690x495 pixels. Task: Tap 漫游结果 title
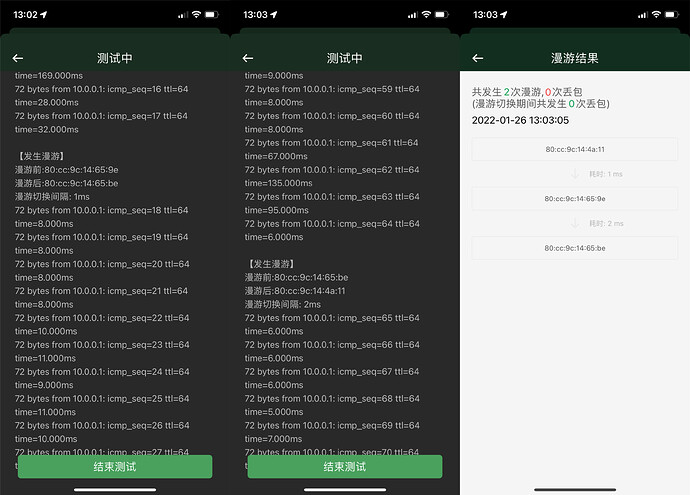pos(575,58)
